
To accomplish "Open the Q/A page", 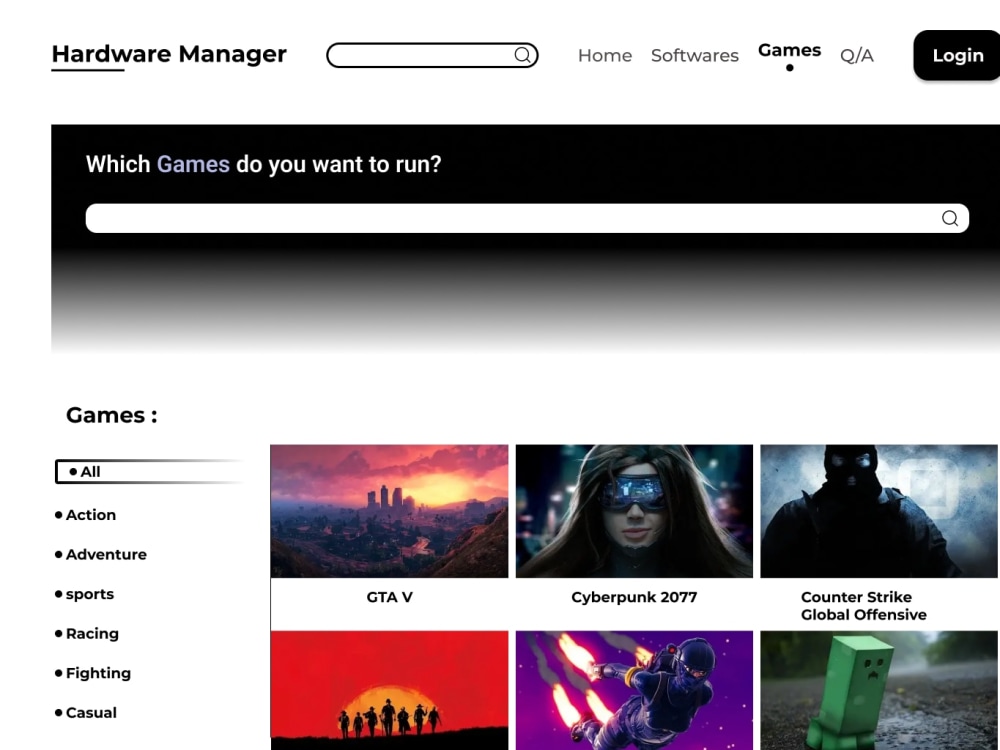I will tap(857, 55).
